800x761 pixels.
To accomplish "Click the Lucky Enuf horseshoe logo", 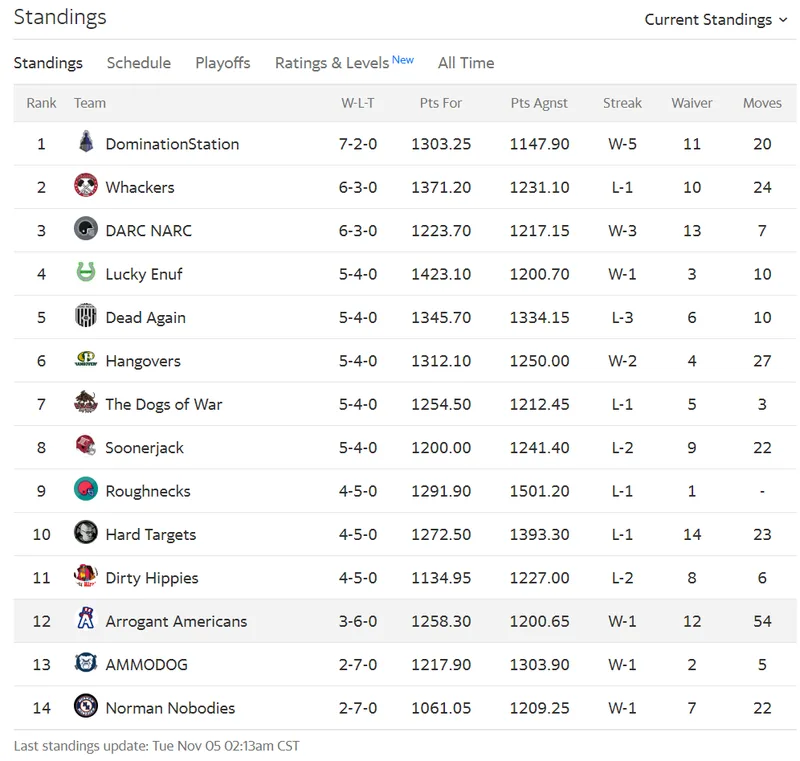I will [86, 272].
